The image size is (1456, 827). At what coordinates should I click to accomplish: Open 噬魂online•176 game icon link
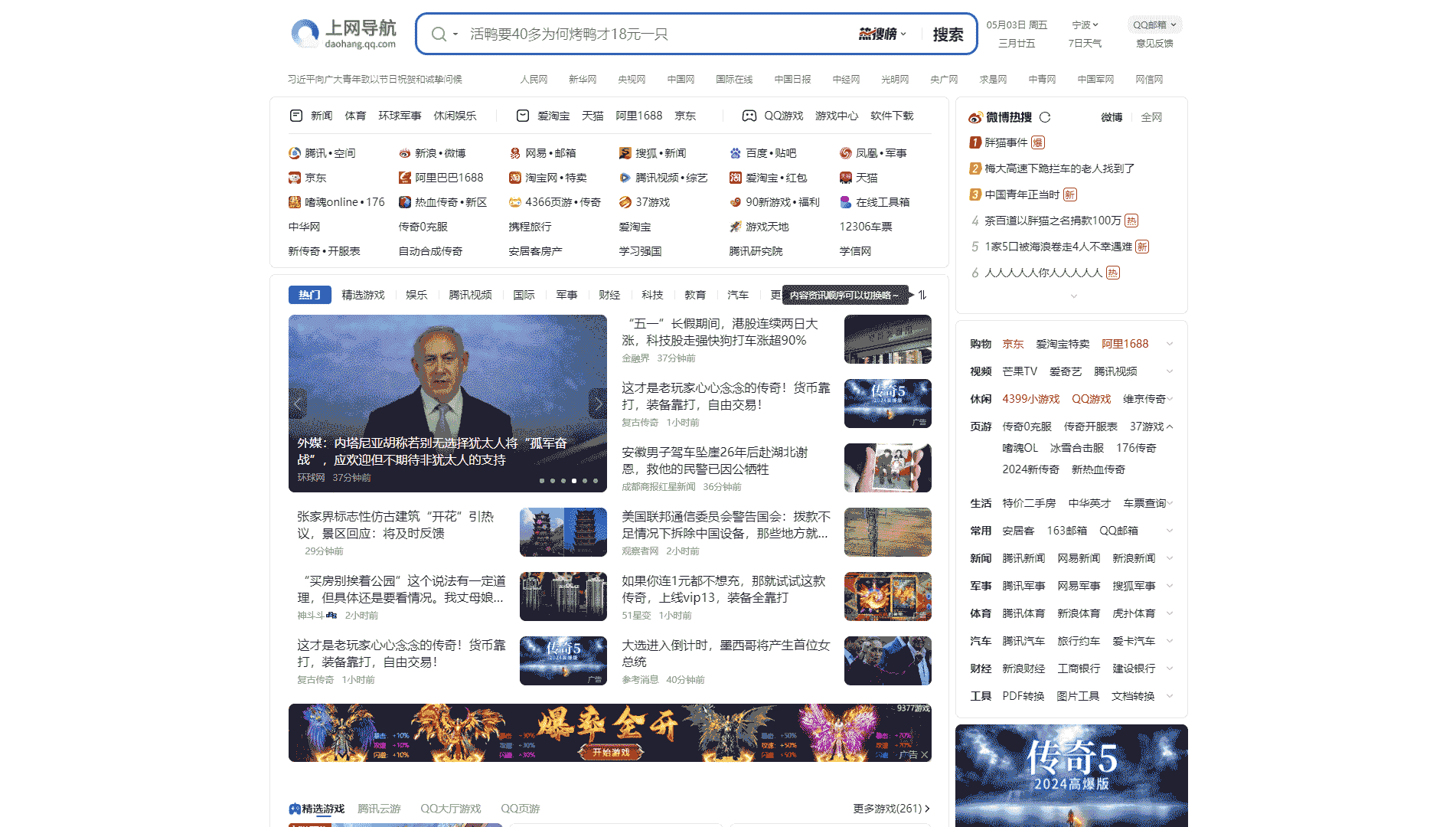pos(295,202)
